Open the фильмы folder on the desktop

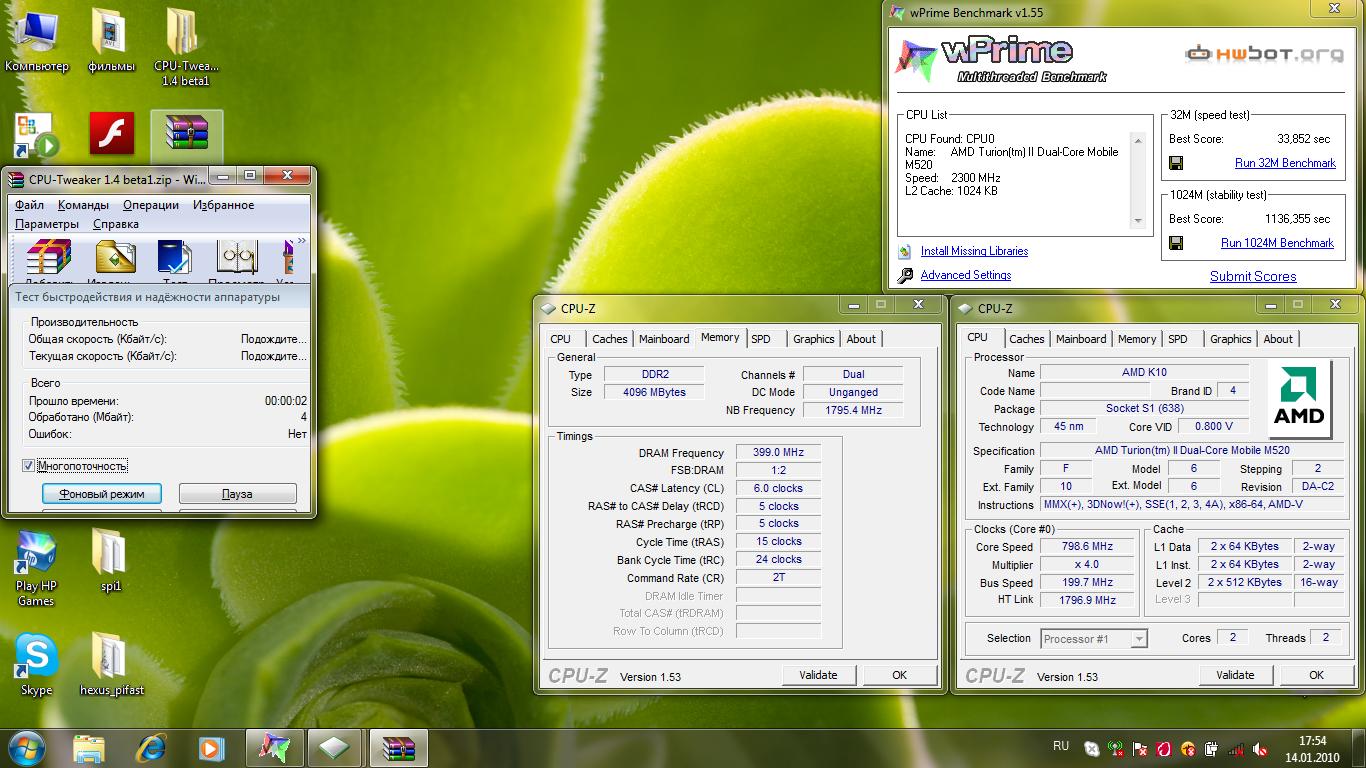click(111, 40)
